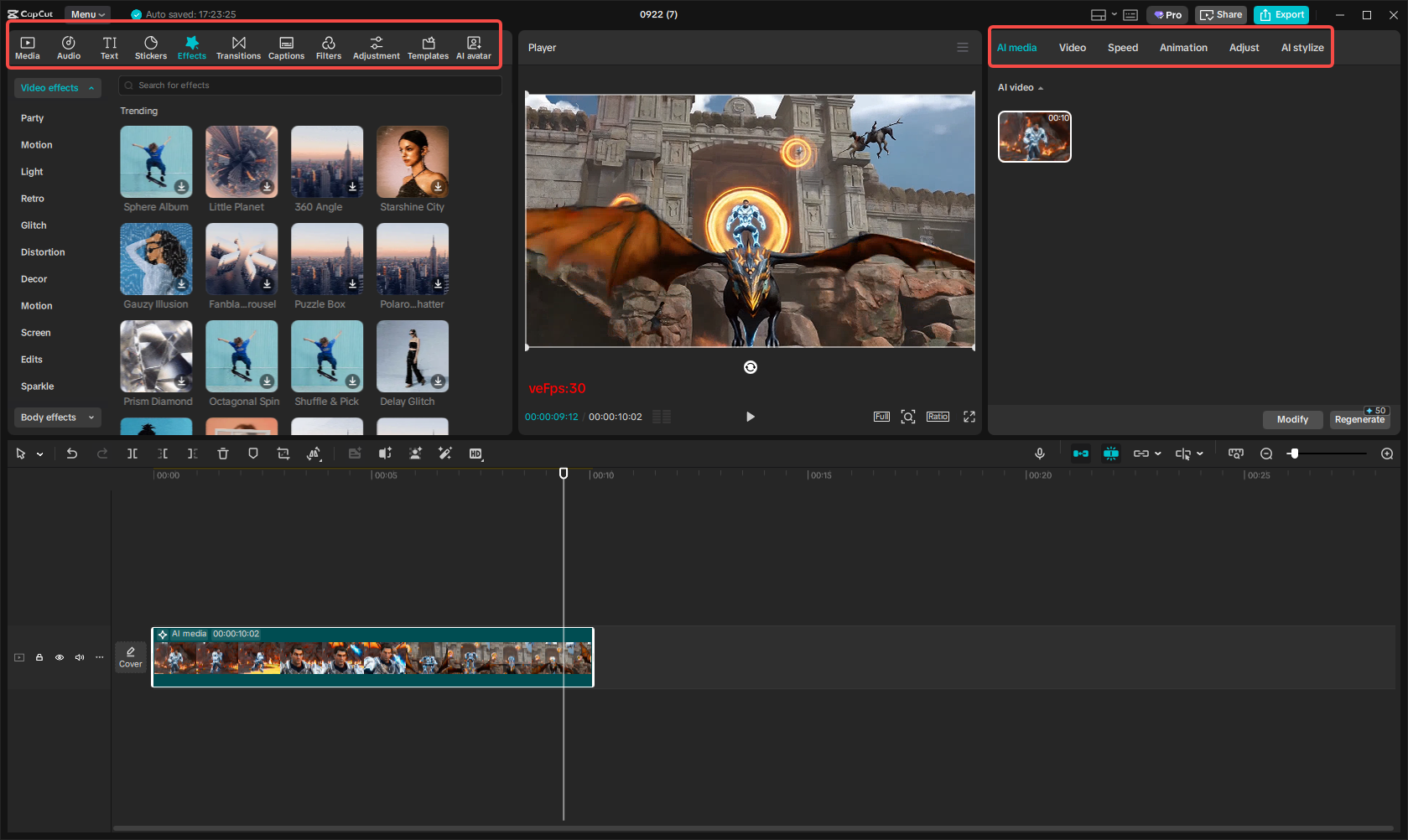Click the Modify button

(1292, 419)
